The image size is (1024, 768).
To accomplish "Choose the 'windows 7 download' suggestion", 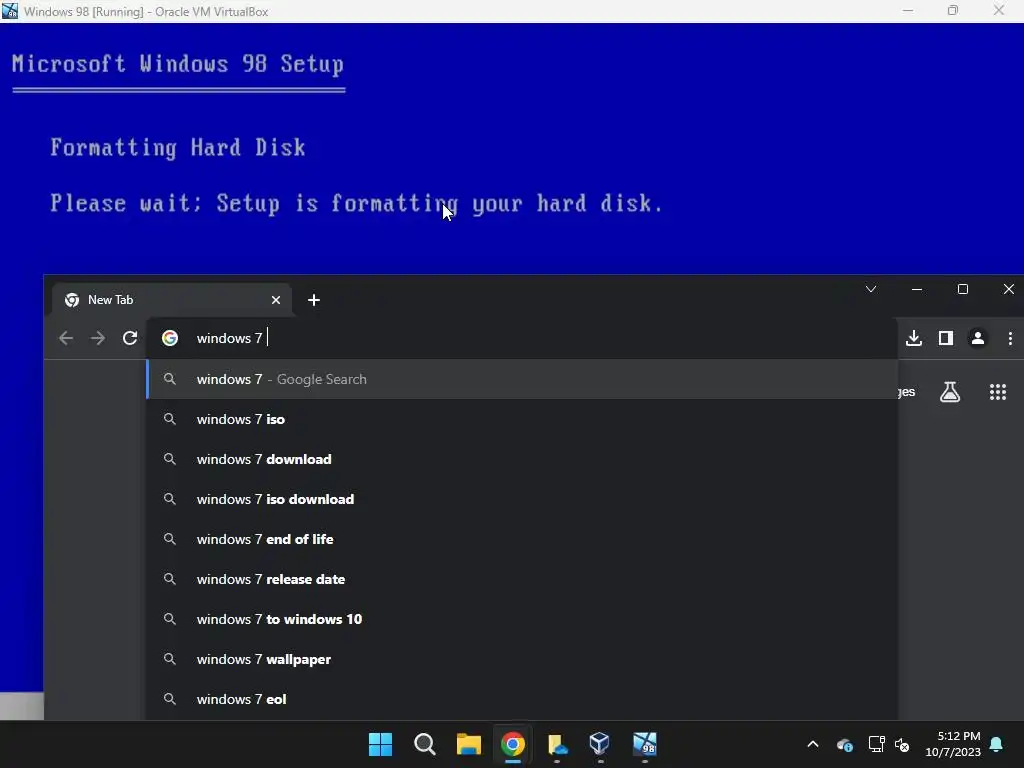I will click(x=522, y=459).
